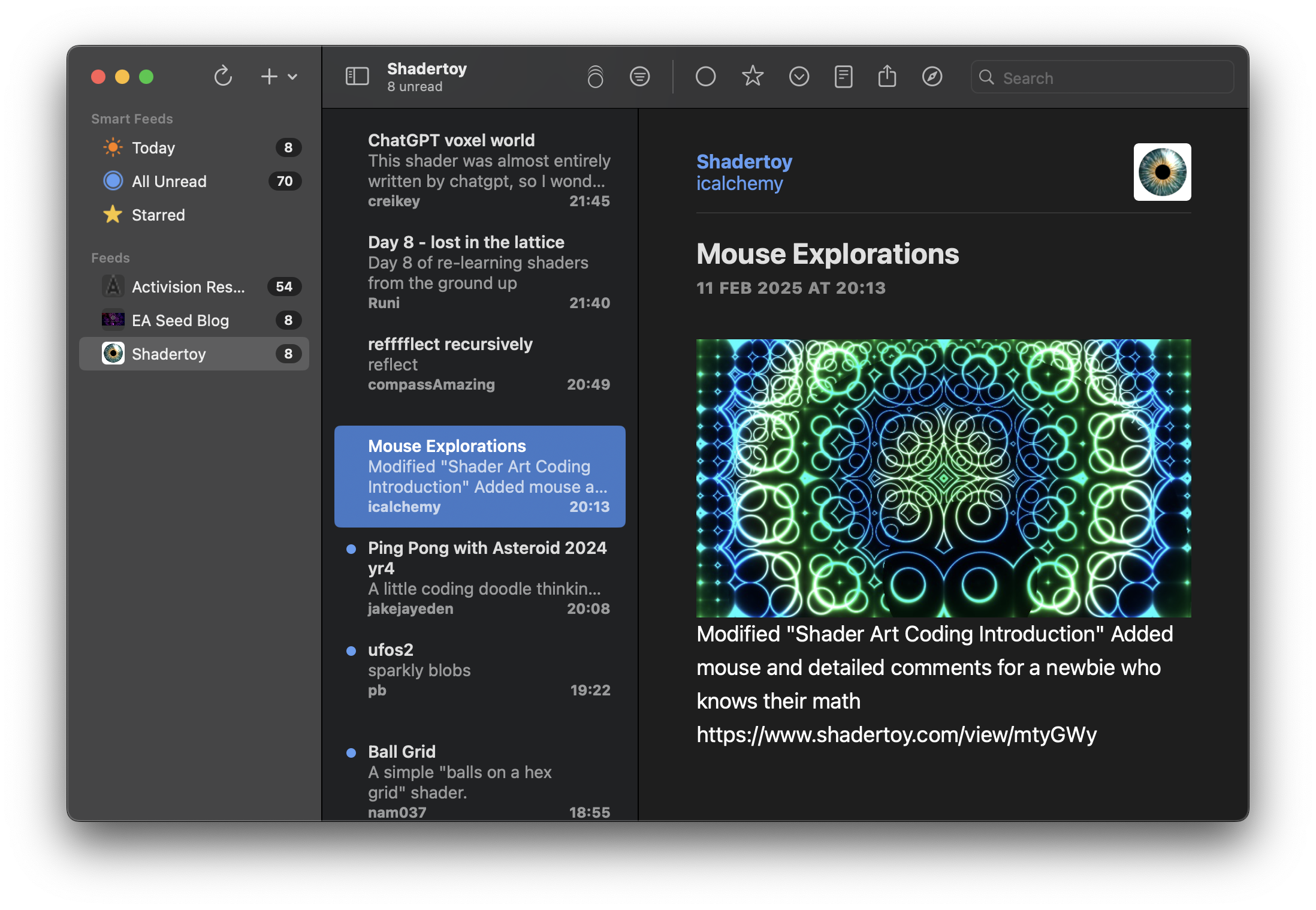Viewport: 1316px width, 910px height.
Task: Click the Shadertoy feed link in article header
Action: coord(744,162)
